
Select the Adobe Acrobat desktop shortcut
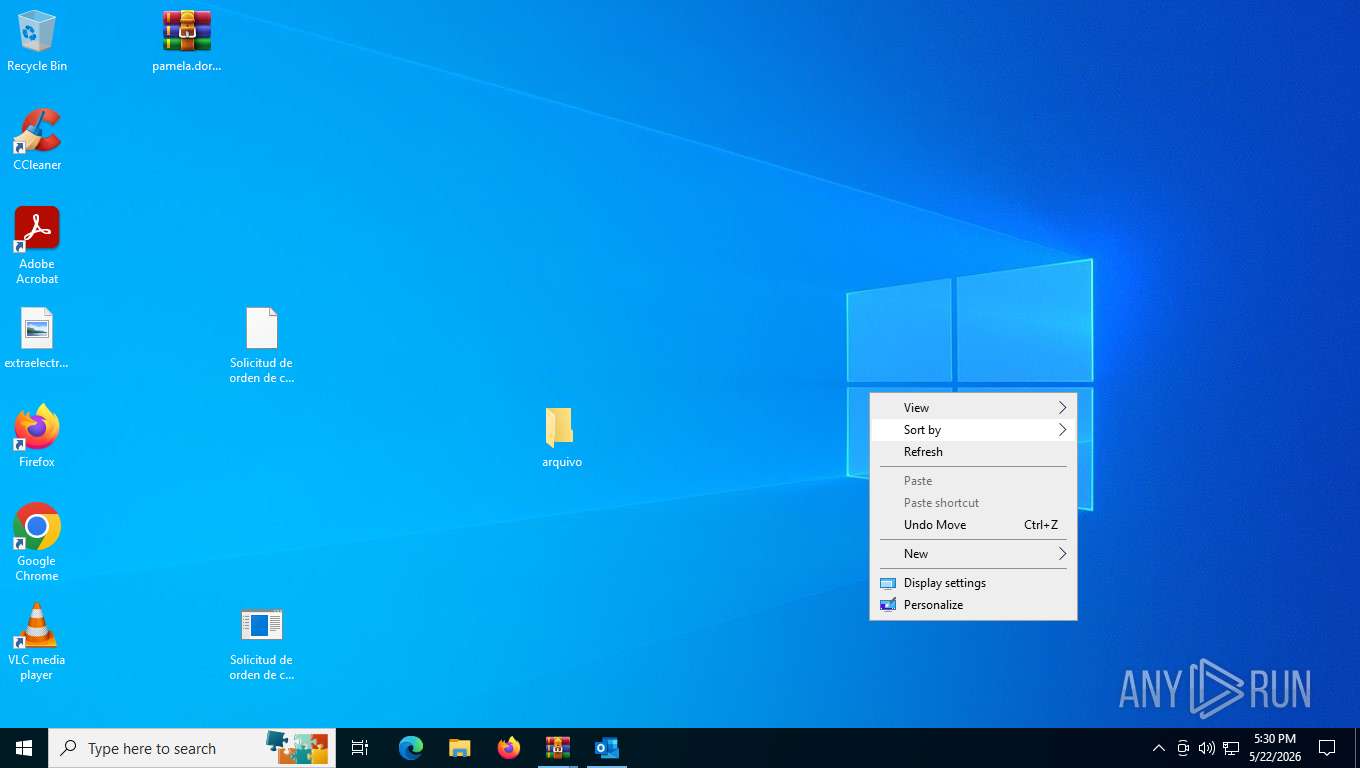pyautogui.click(x=37, y=246)
